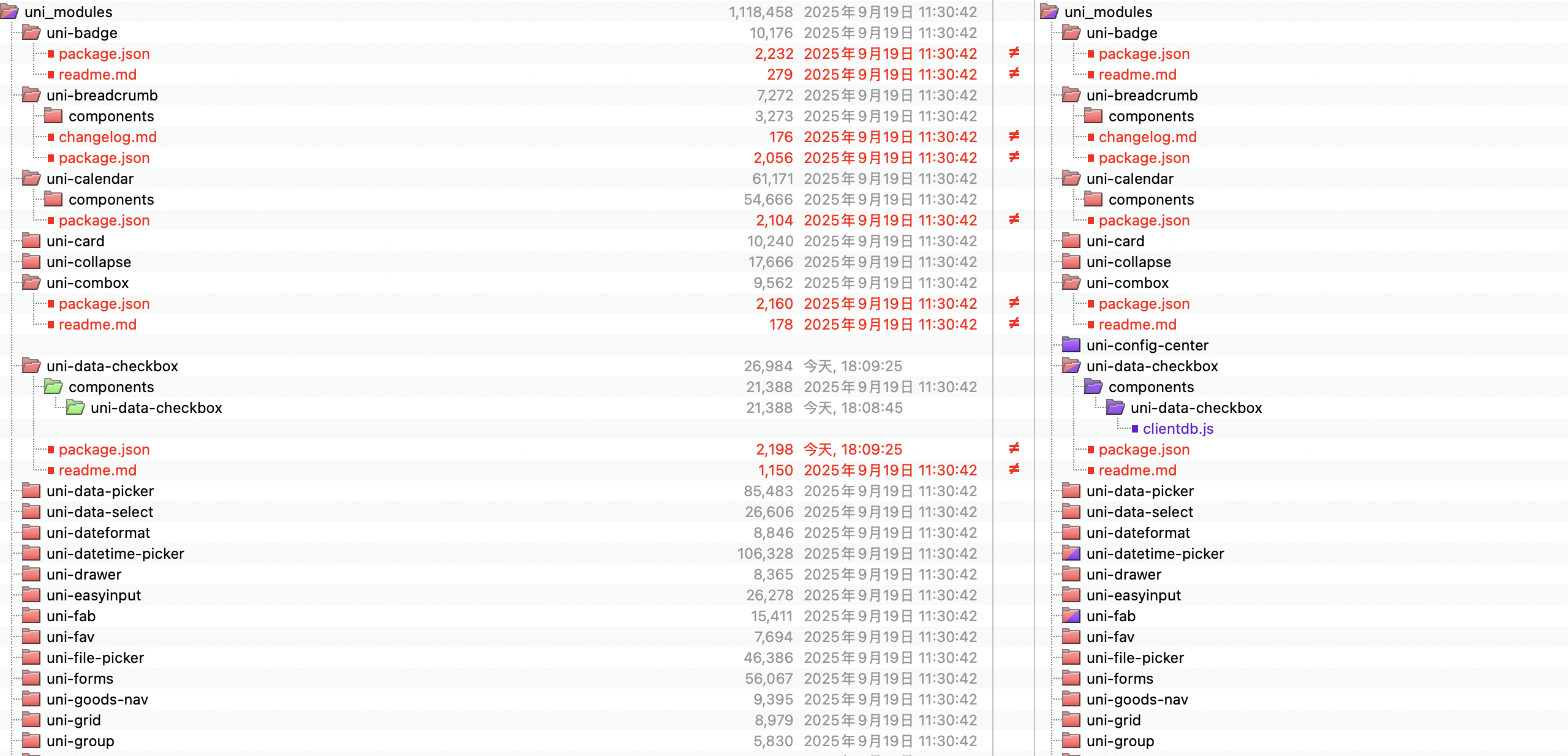Expand uni-card folder in left pane
The image size is (1568, 756).
(x=31, y=241)
